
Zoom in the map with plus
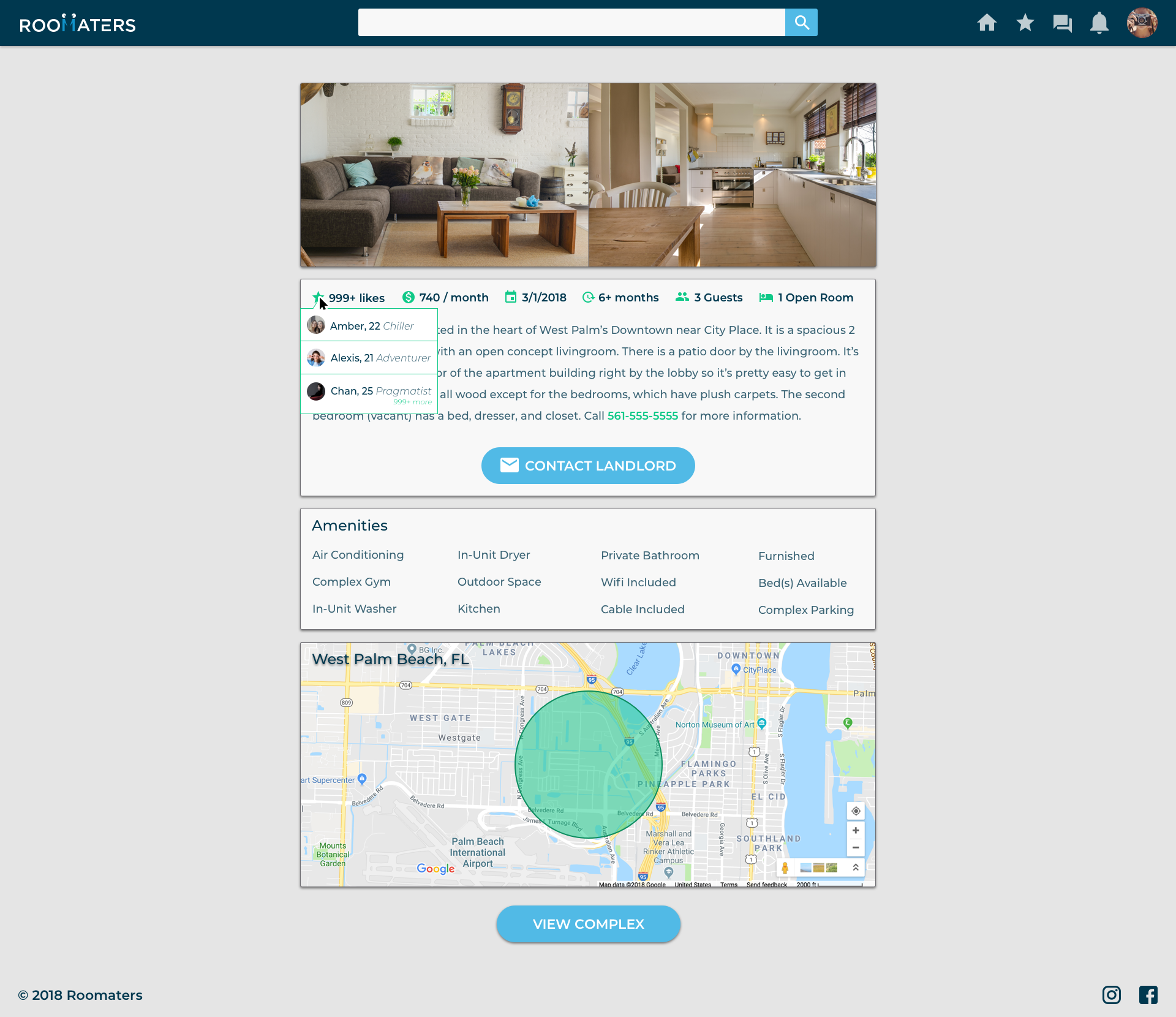856,831
